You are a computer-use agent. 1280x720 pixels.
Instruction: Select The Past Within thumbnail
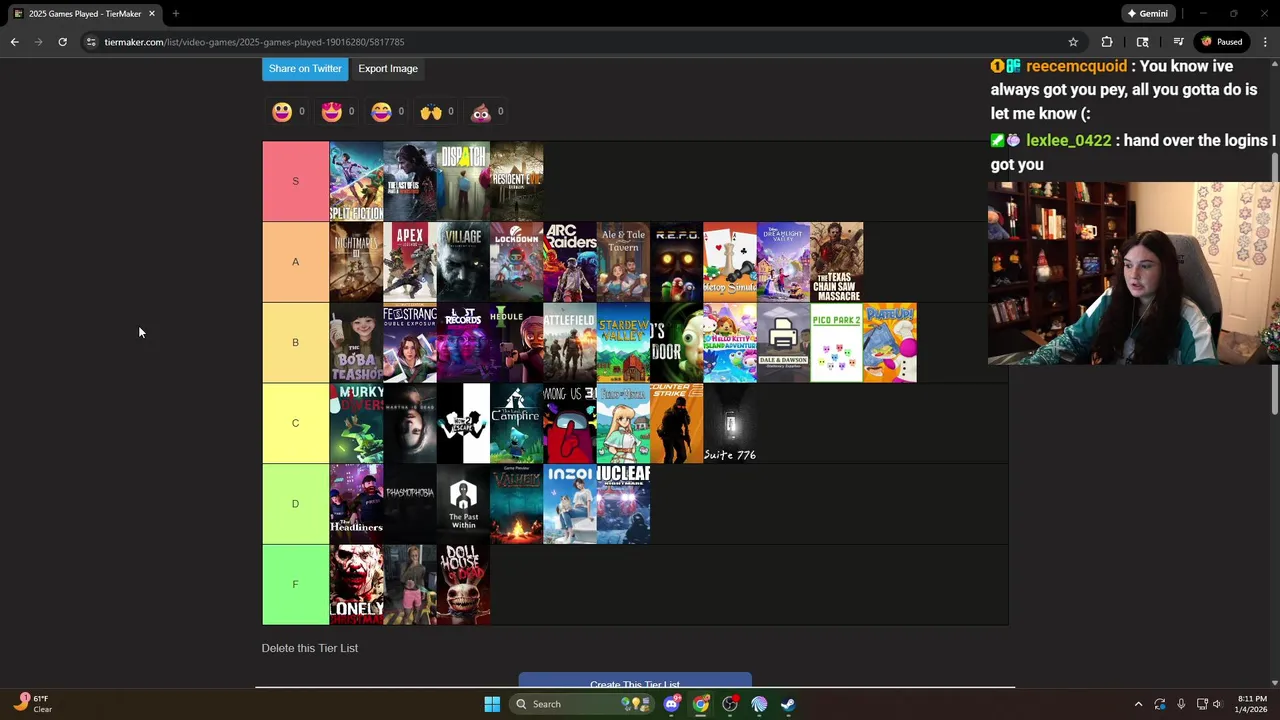click(463, 504)
